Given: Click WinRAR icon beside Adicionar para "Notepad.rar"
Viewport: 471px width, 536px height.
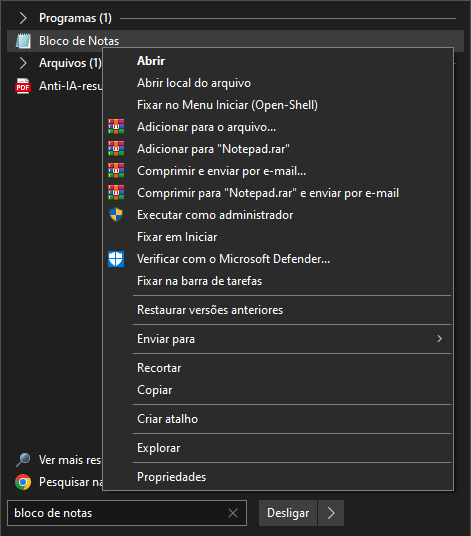Looking at the screenshot, I should 116,149.
